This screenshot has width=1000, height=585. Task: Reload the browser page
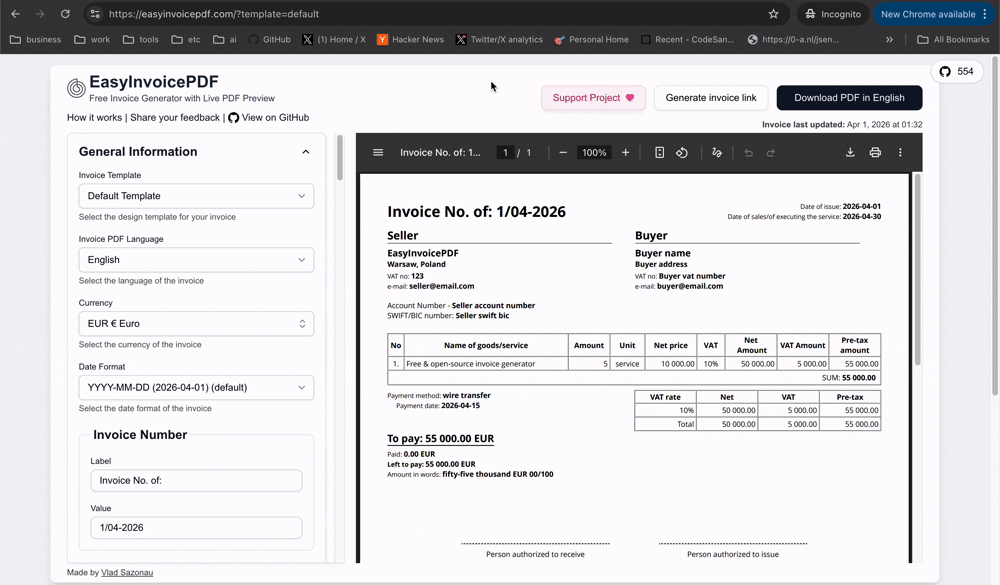(65, 14)
